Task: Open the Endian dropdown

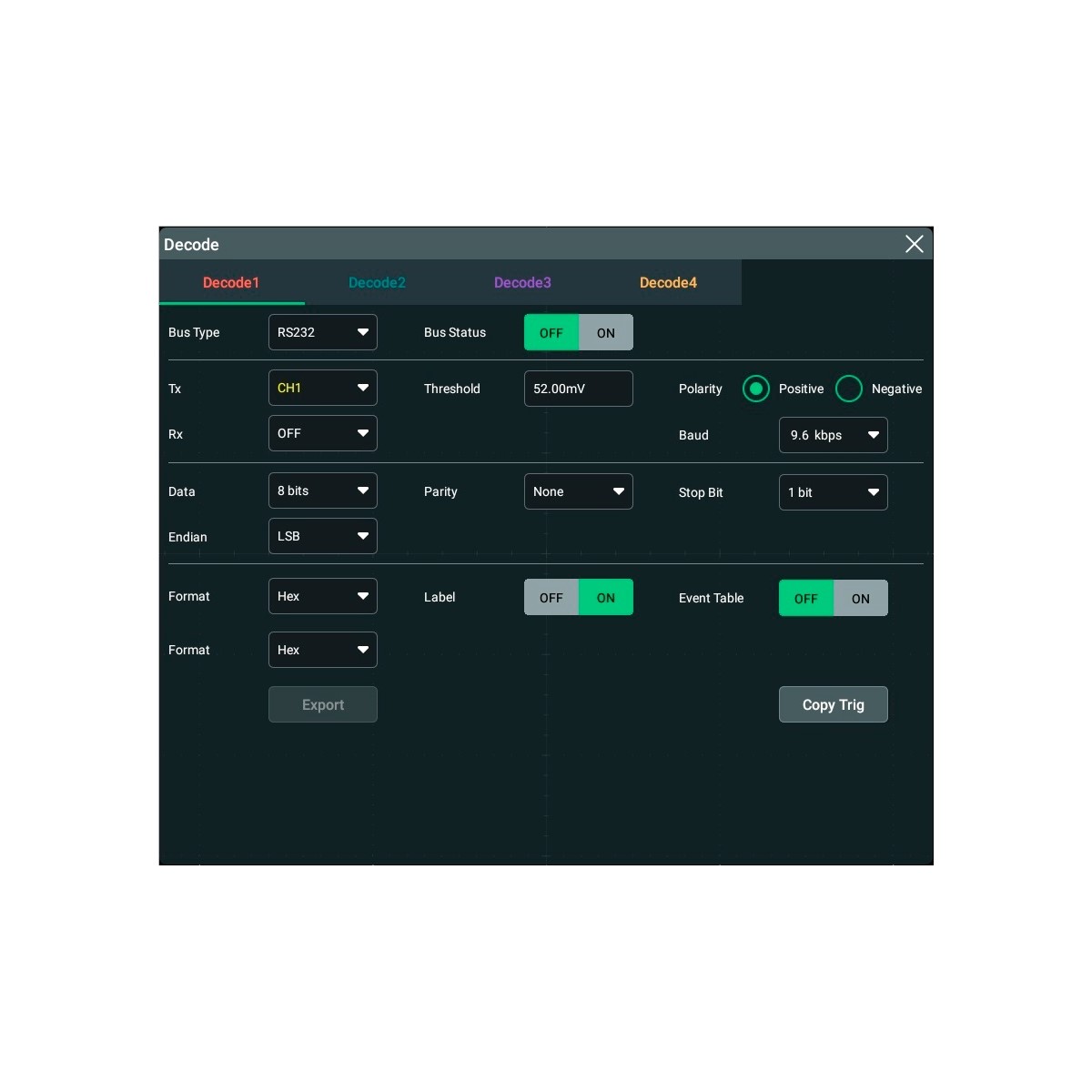Action: [323, 536]
